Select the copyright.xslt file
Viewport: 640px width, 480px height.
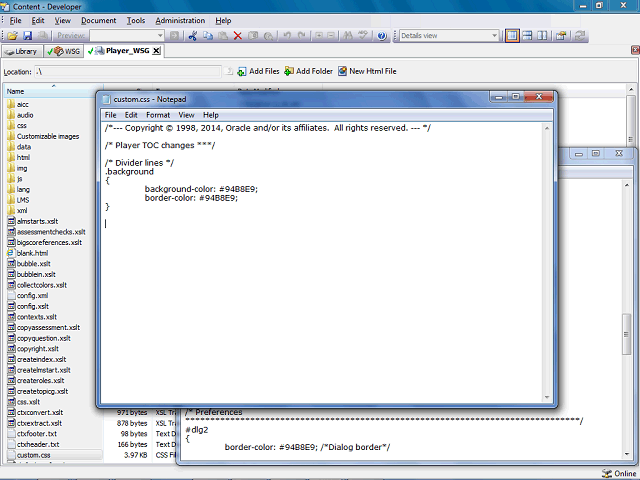pyautogui.click(x=38, y=349)
